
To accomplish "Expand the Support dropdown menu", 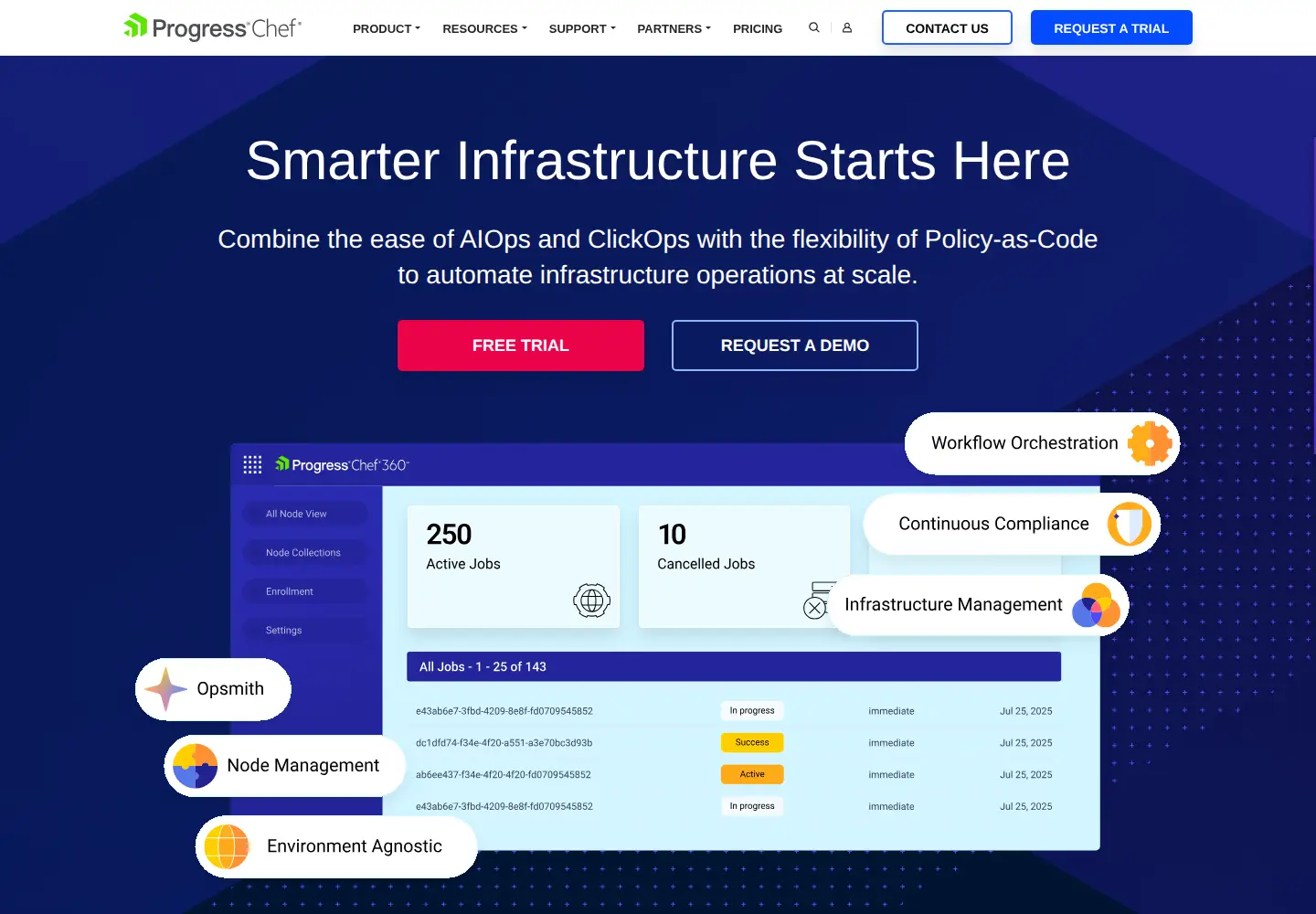I will (x=582, y=28).
